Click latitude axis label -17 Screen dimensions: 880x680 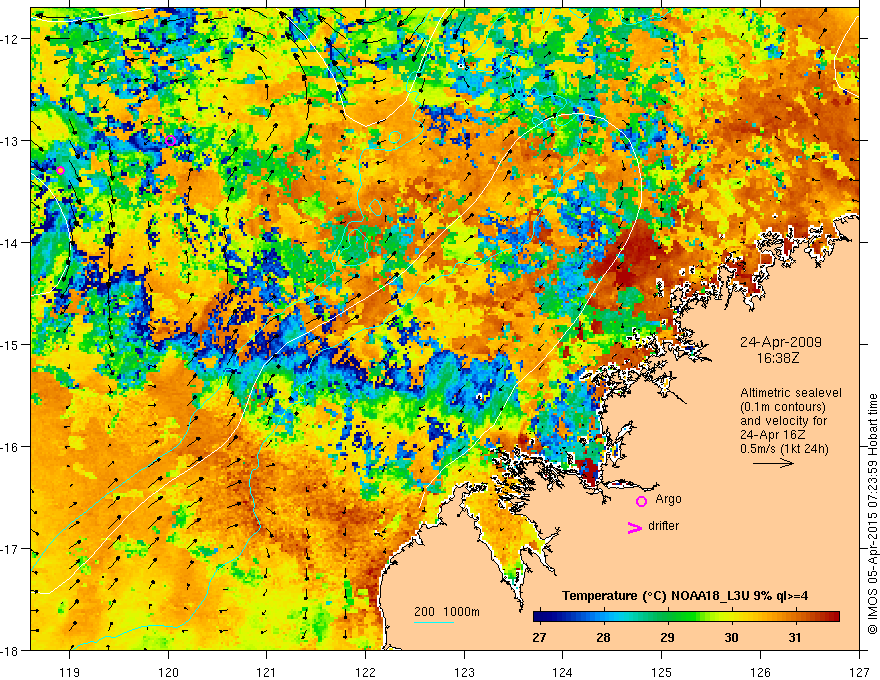[x=11, y=548]
